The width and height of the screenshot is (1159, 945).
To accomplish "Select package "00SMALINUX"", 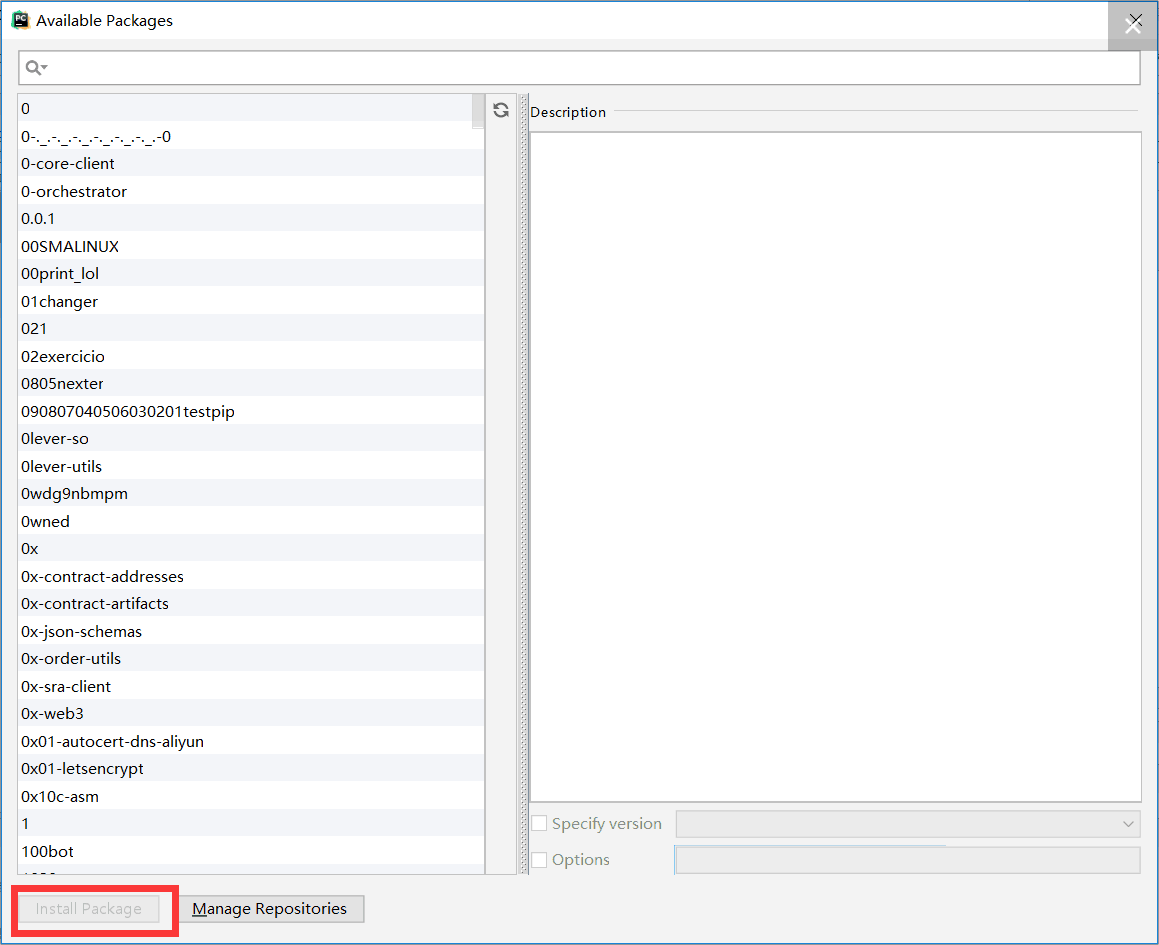I will [x=251, y=246].
